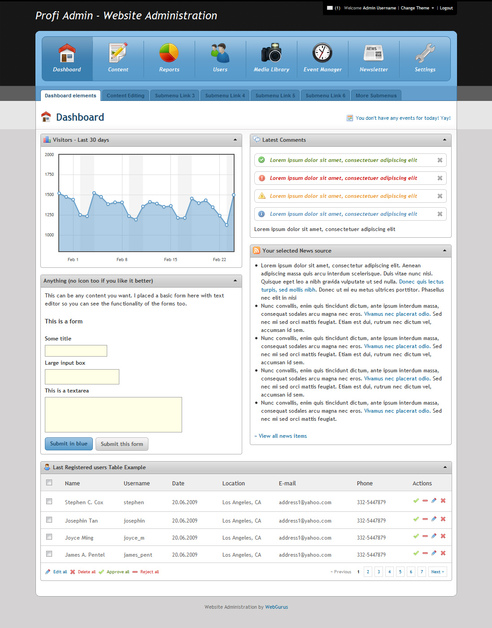Image resolution: width=492 pixels, height=628 pixels.
Task: Switch to Dashboard elements tab
Action: 71,95
